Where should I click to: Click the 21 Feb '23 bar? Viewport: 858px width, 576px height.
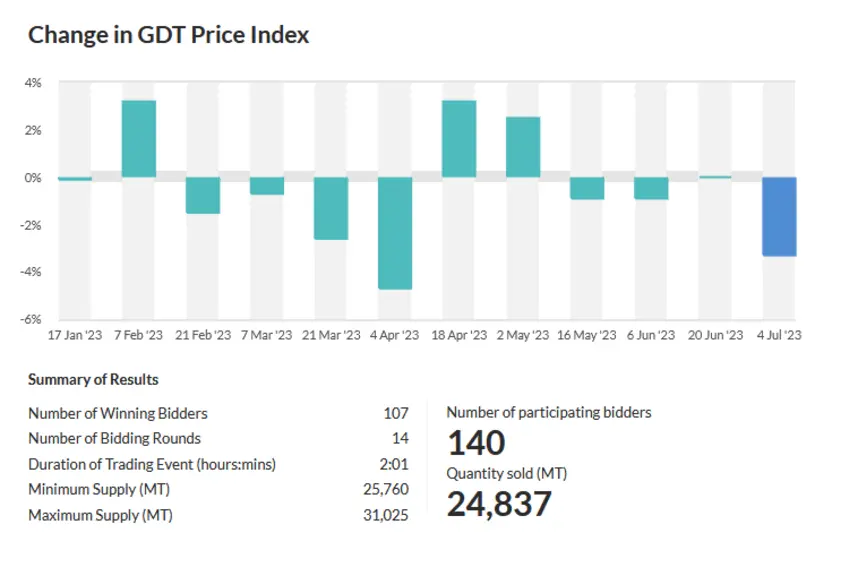pyautogui.click(x=203, y=195)
